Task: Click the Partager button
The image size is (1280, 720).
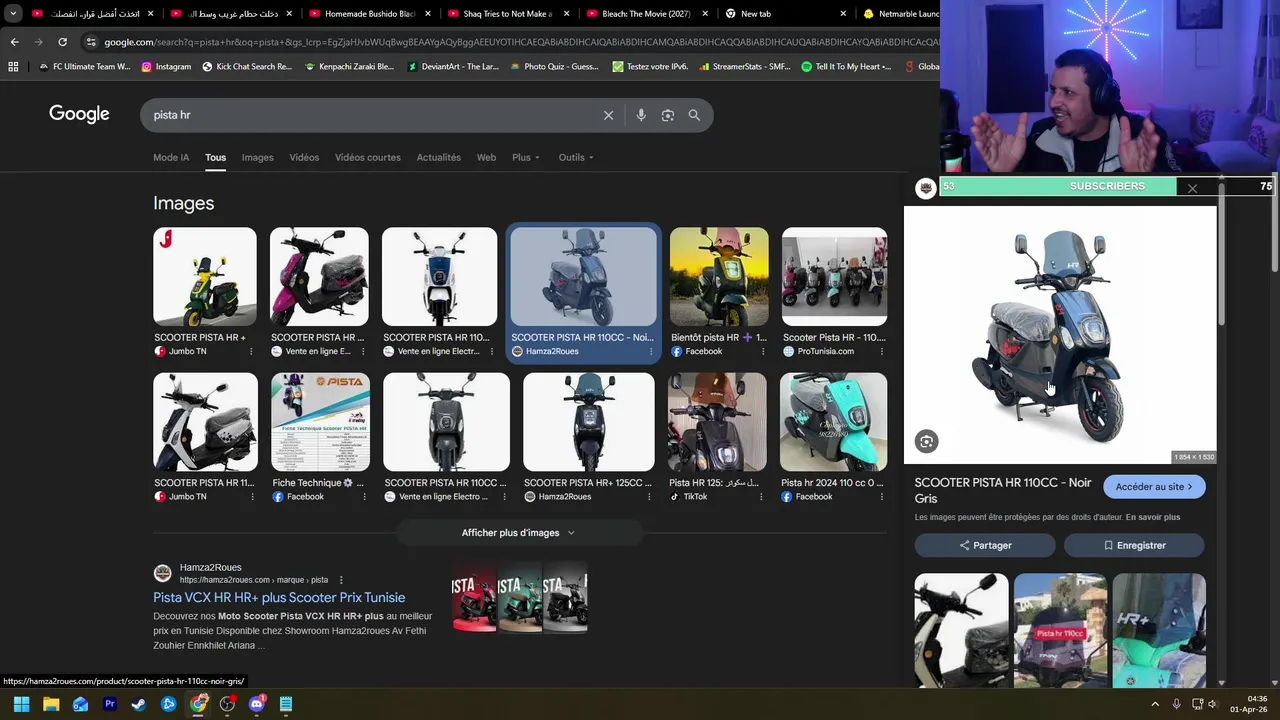Action: click(x=985, y=545)
